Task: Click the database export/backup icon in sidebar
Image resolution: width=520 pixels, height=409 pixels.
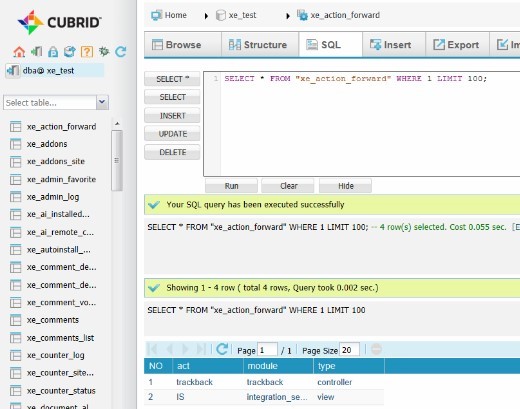Action: pyautogui.click(x=70, y=52)
